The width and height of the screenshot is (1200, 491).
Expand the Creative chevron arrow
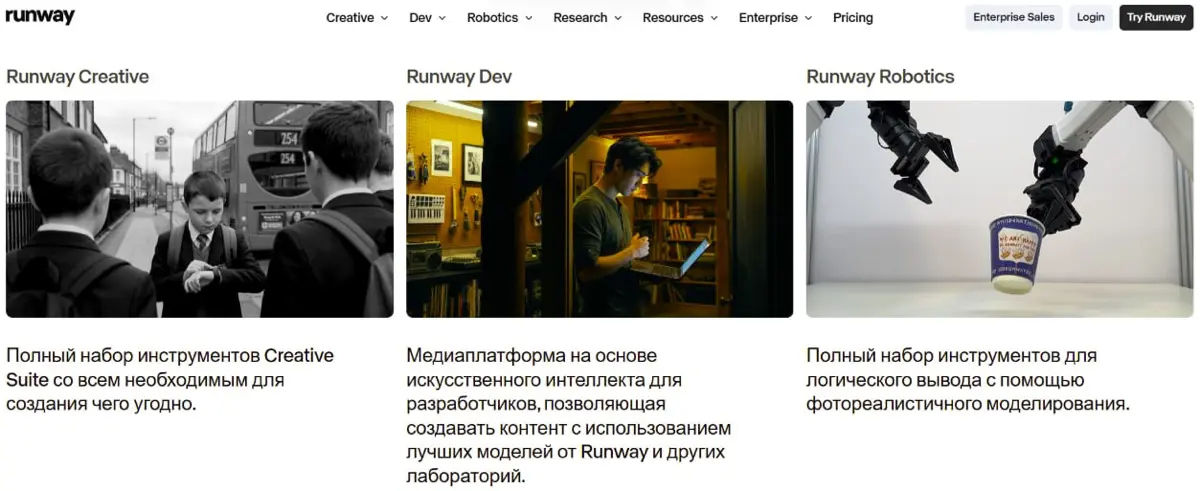[384, 18]
